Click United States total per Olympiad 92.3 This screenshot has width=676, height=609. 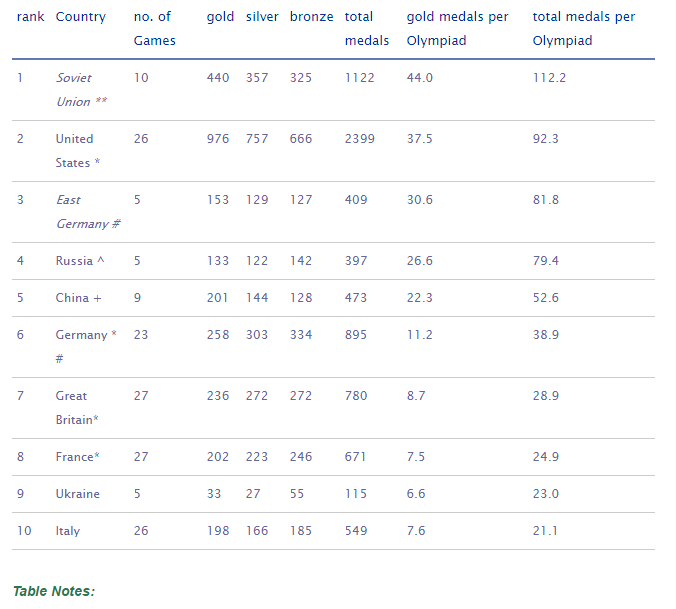[545, 139]
